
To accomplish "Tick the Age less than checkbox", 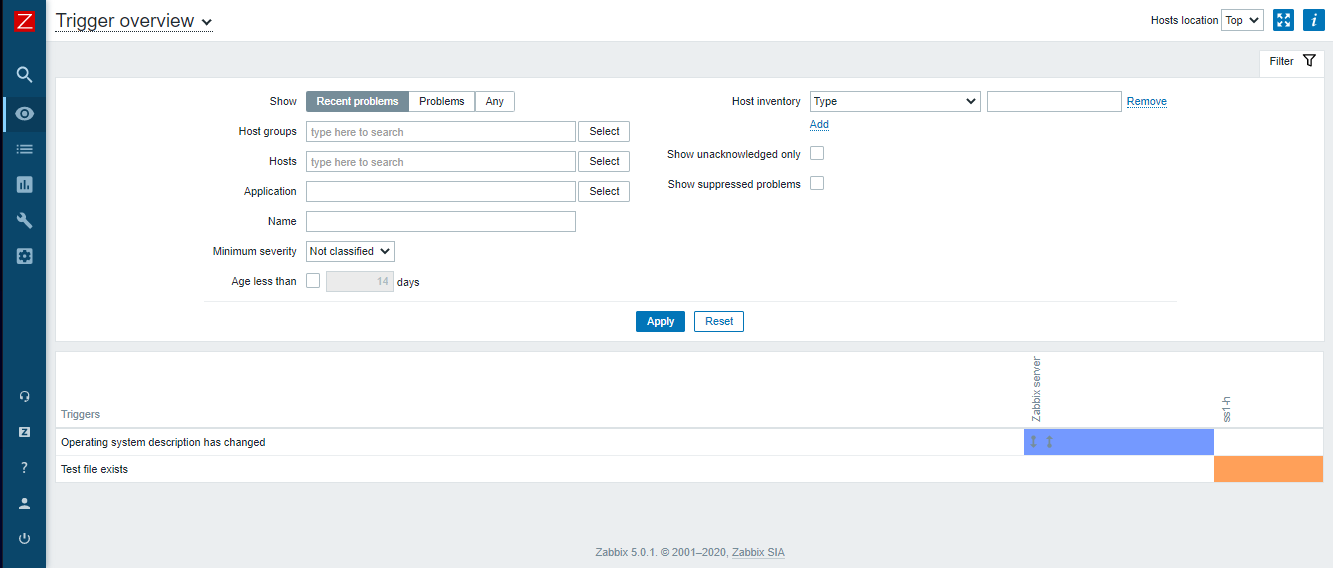I will point(313,281).
